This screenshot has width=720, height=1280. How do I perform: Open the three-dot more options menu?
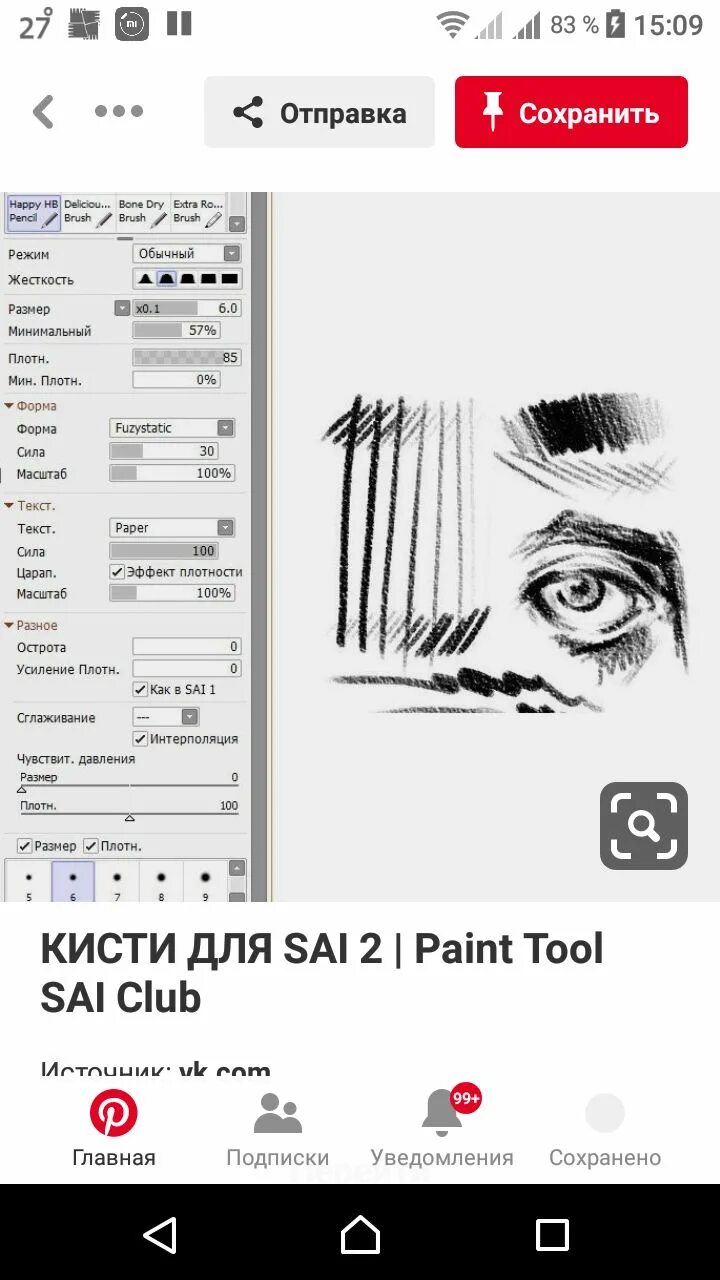point(119,112)
